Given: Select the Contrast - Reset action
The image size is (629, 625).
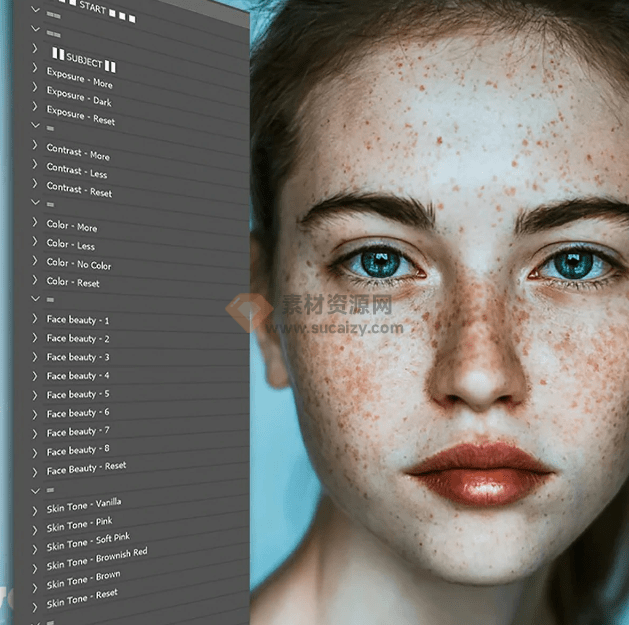Looking at the screenshot, I should (x=79, y=189).
